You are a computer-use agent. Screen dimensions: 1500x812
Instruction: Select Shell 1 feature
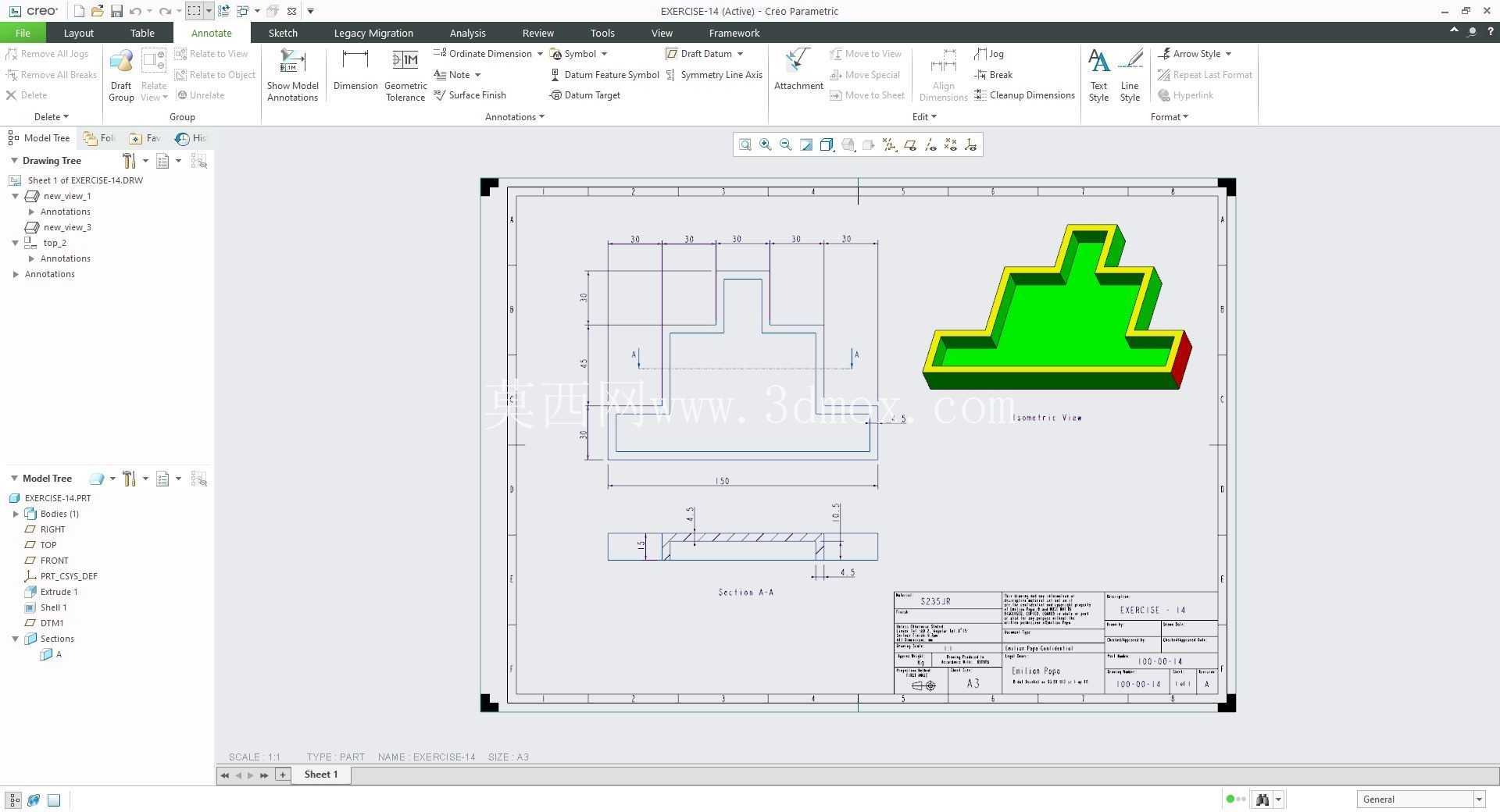[x=46, y=607]
